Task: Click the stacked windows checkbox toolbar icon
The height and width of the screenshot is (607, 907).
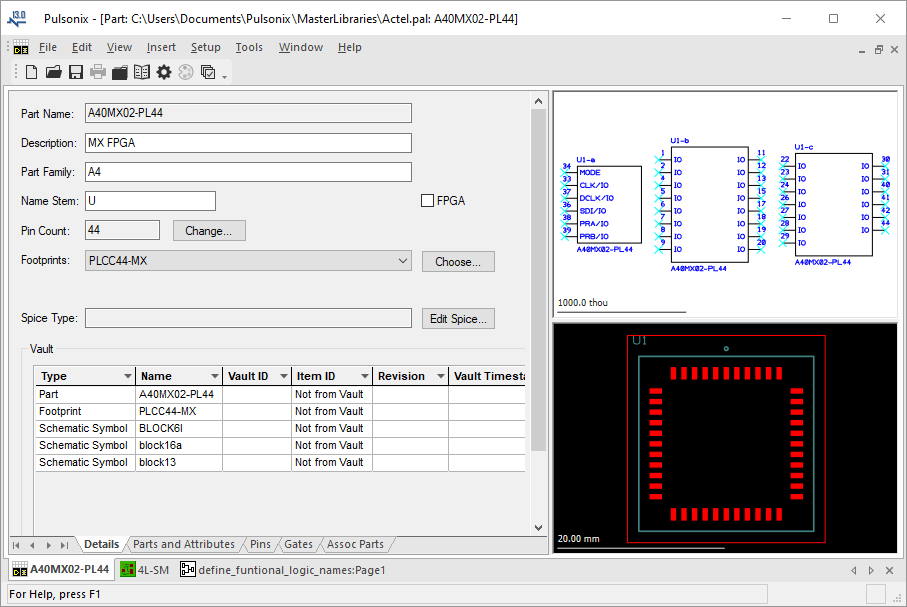Action: coord(208,72)
